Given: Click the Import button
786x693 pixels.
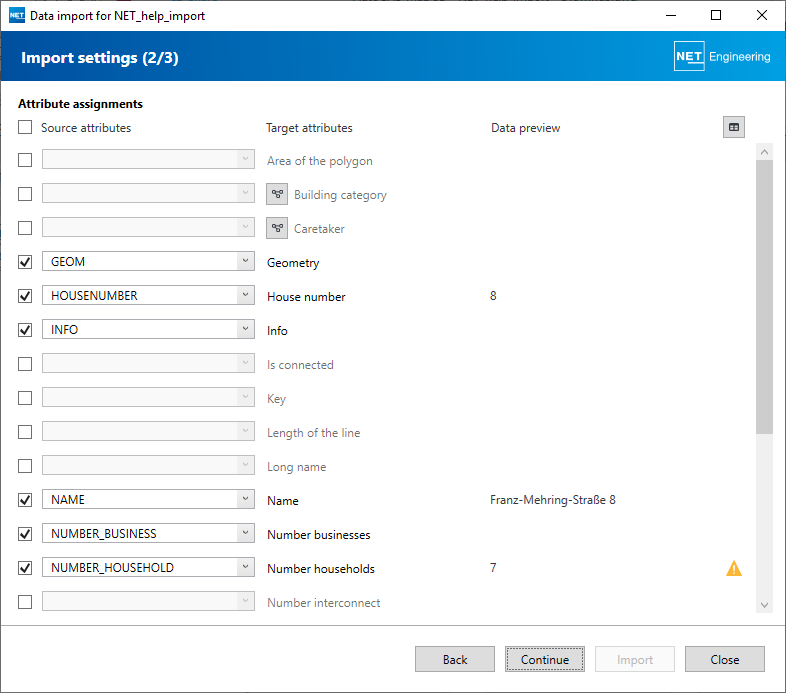Looking at the screenshot, I should coord(635,659).
